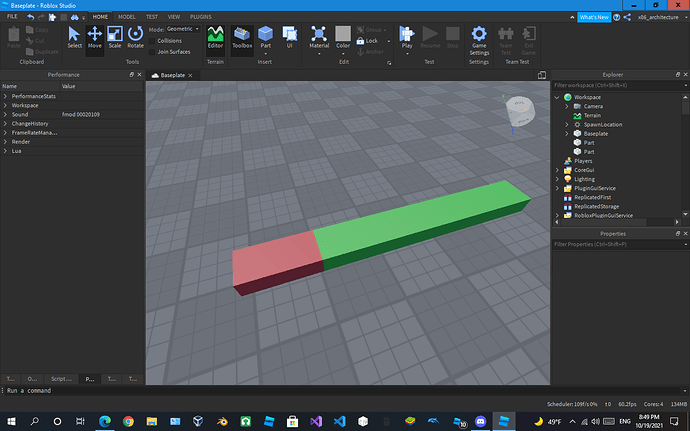The height and width of the screenshot is (431, 690).
Task: Open the Mode Geometric dropdown
Action: click(183, 29)
